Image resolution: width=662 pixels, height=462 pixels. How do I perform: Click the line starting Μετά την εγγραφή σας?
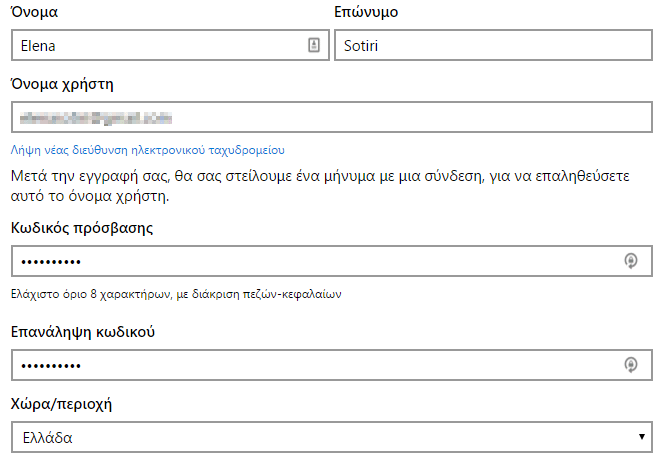point(320,176)
